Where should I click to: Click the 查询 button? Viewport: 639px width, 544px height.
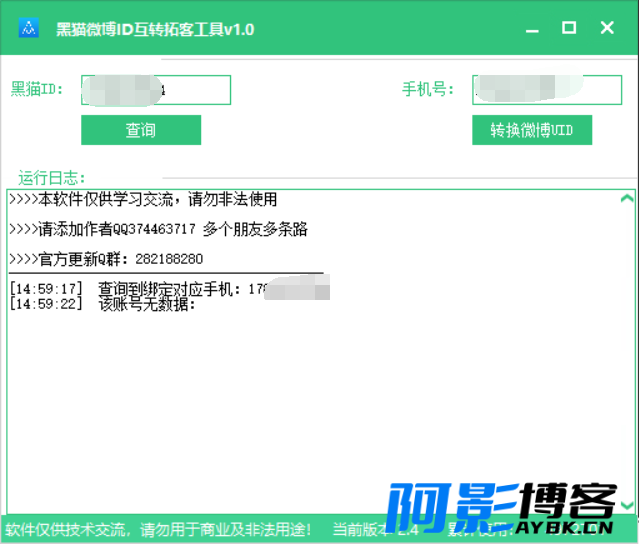(141, 130)
